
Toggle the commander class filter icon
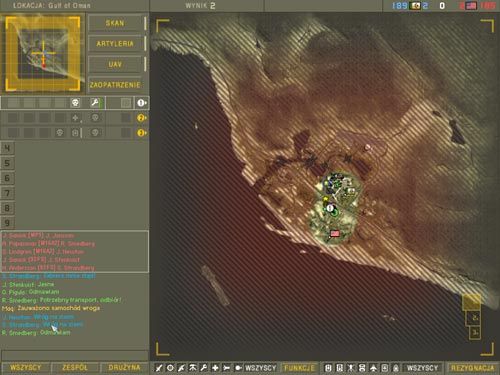(x=238, y=368)
